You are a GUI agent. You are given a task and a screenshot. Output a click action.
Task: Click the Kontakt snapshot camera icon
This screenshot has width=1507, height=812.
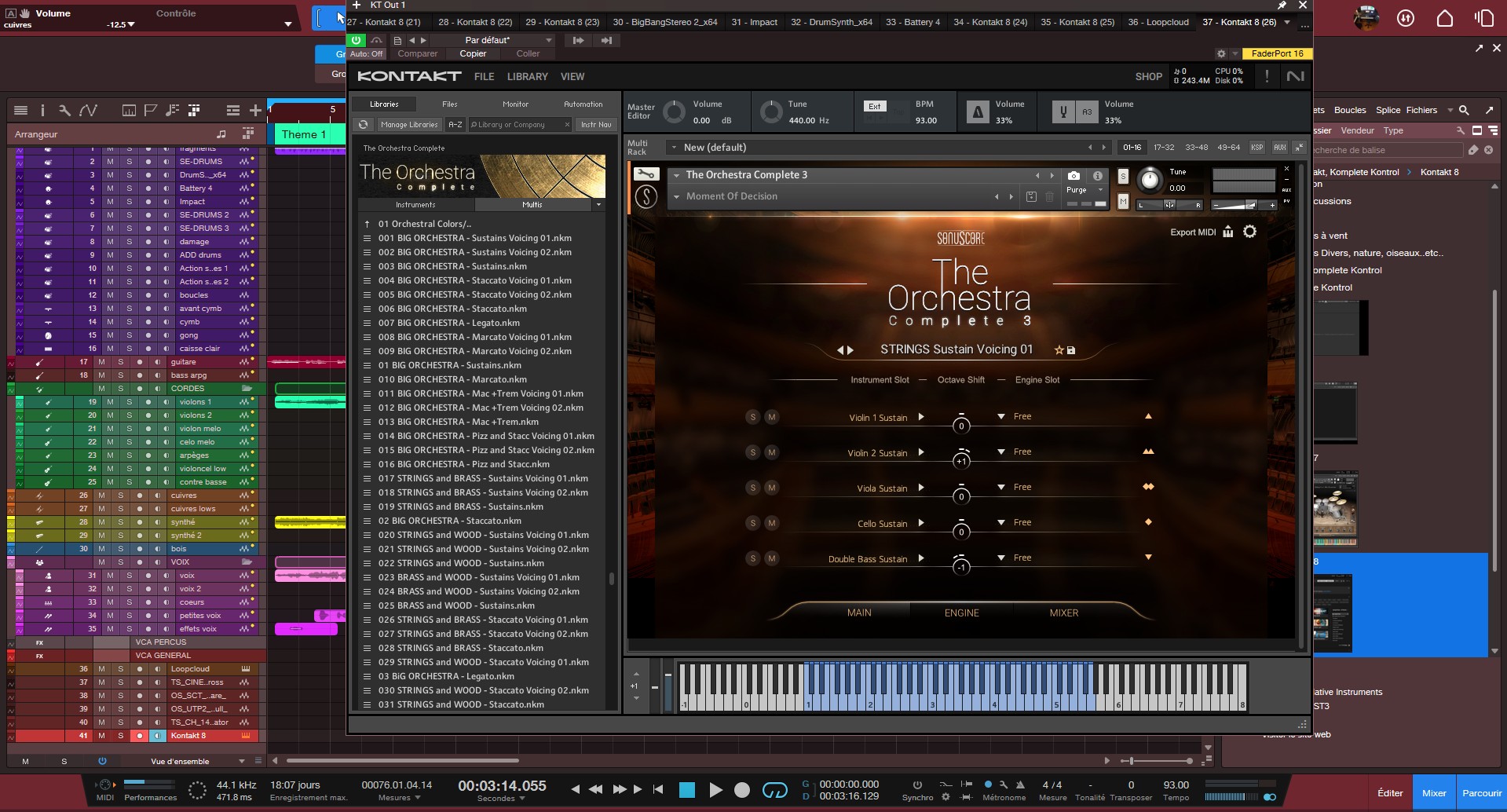click(1074, 176)
